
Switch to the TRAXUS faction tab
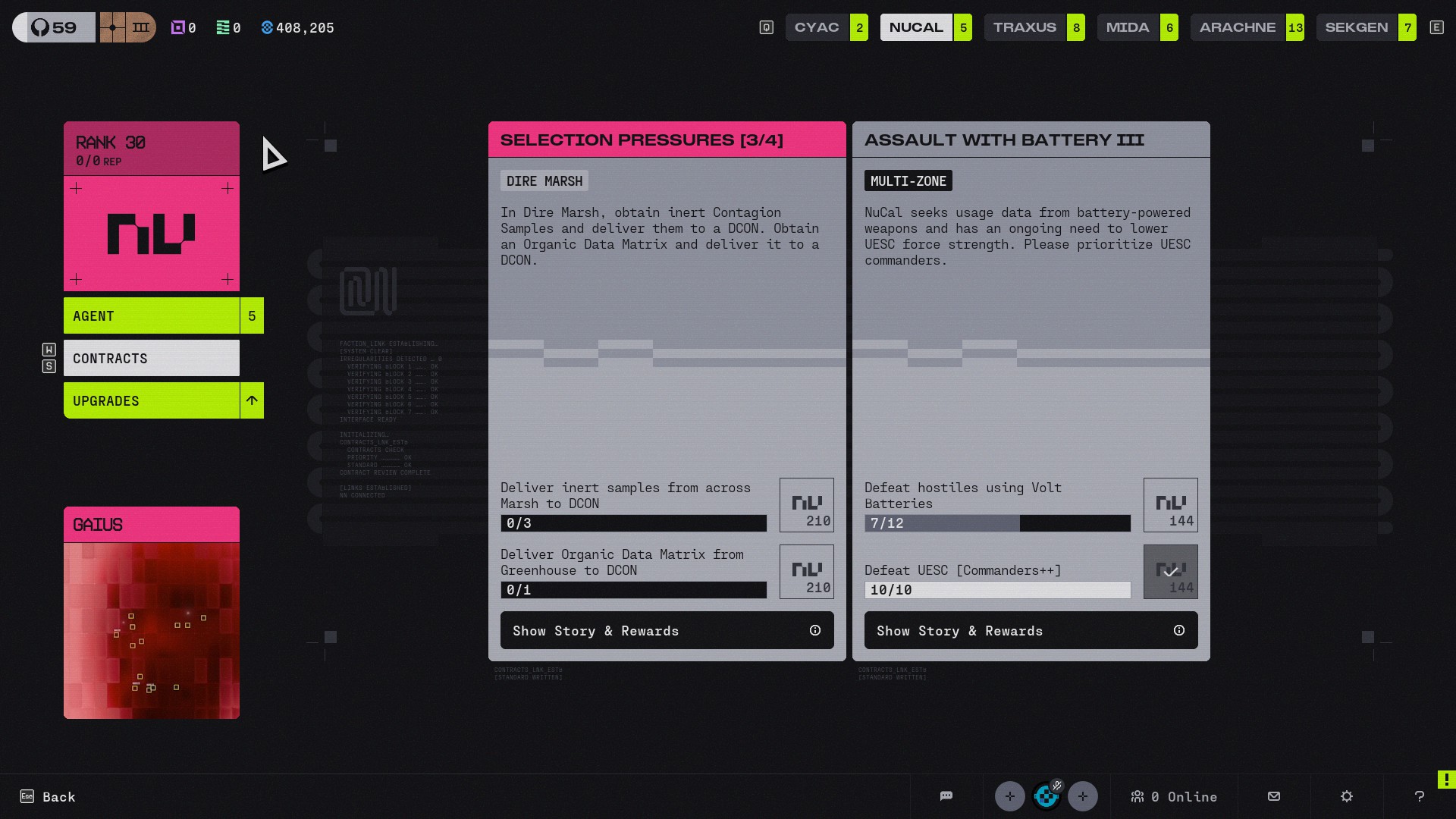coord(1034,27)
